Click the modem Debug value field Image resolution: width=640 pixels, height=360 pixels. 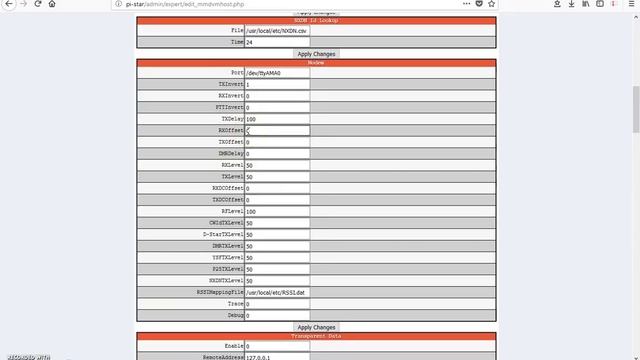click(277, 316)
